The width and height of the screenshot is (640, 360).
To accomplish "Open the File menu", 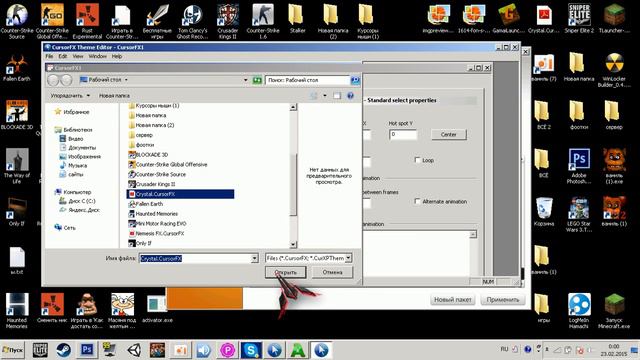I will pos(49,56).
